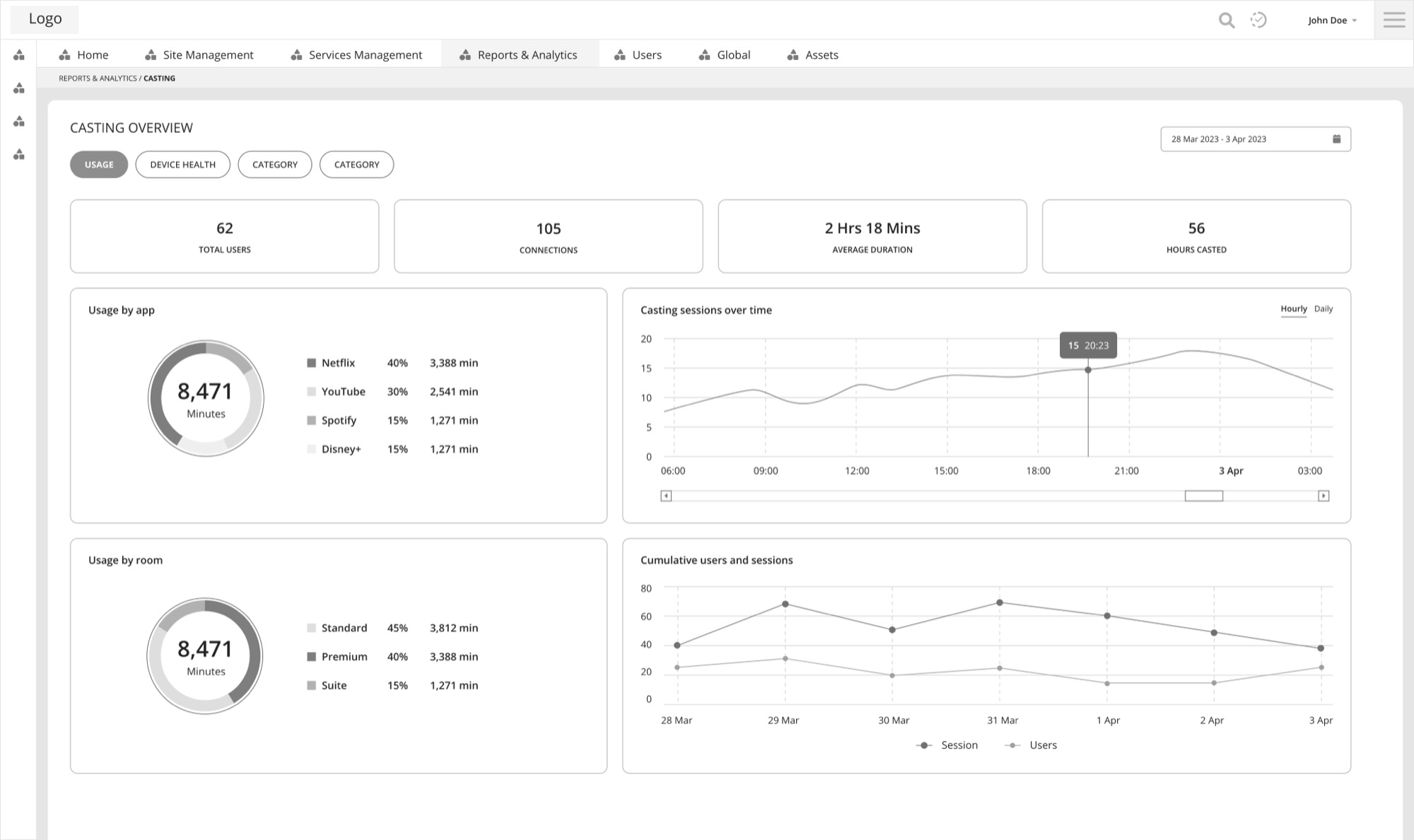
Task: Click the Suite legend color square
Action: (311, 685)
